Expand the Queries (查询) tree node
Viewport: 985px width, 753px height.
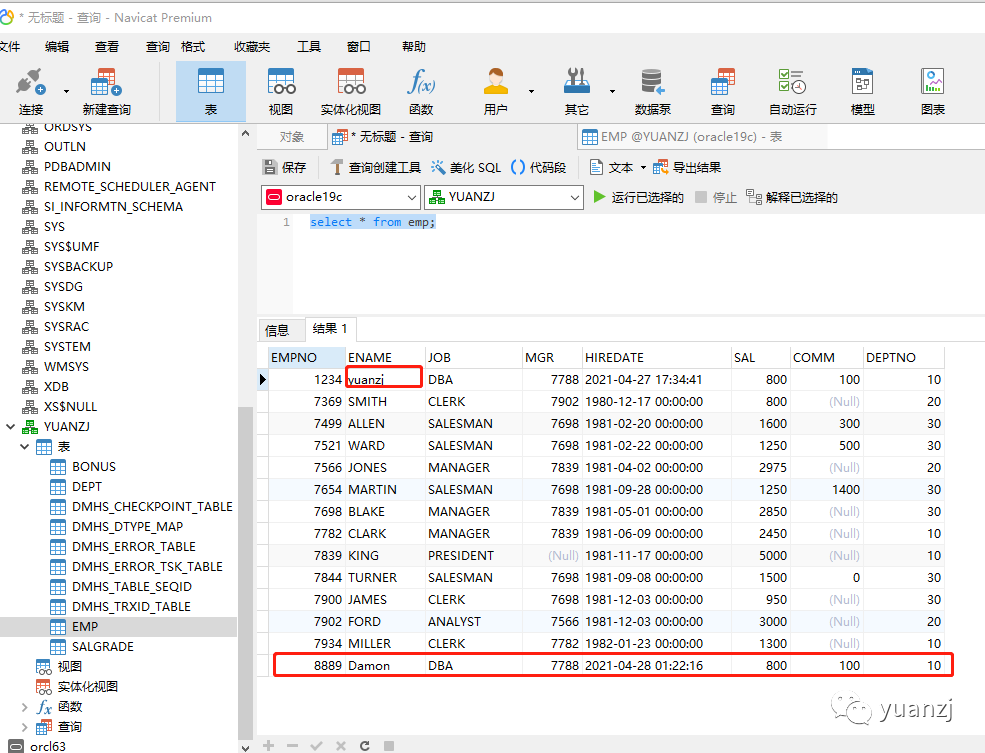pos(24,727)
